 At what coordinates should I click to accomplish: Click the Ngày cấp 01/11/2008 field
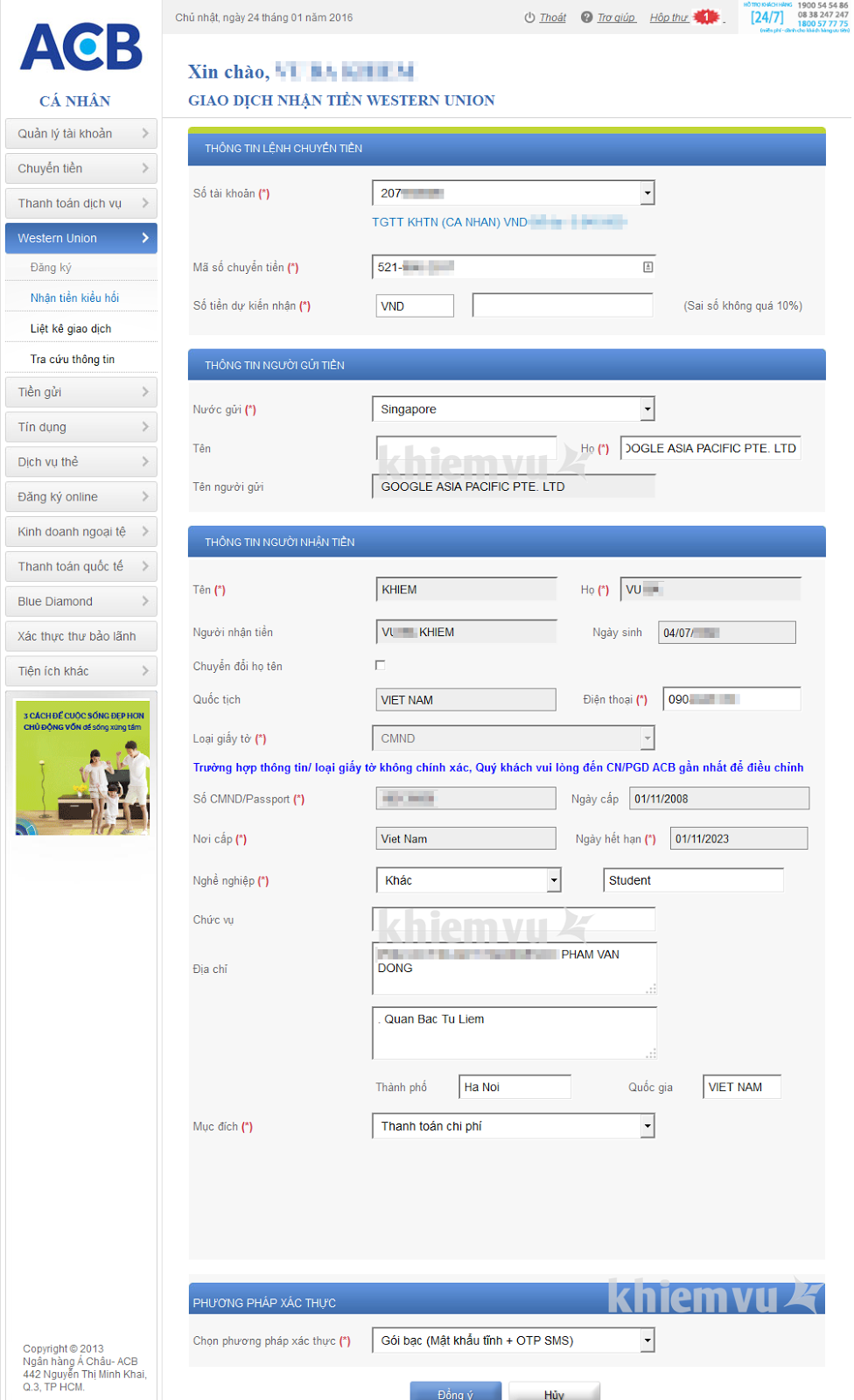coord(719,798)
